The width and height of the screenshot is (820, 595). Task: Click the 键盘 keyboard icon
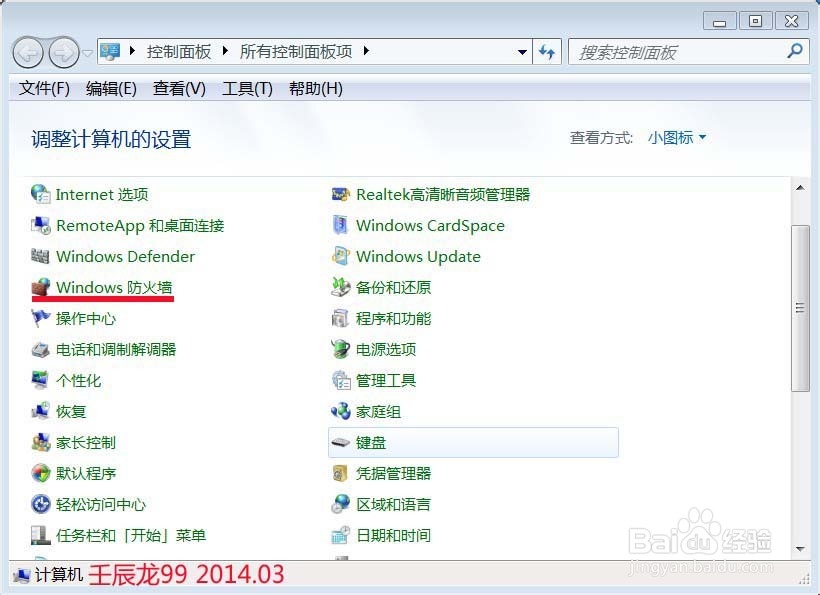(x=340, y=442)
